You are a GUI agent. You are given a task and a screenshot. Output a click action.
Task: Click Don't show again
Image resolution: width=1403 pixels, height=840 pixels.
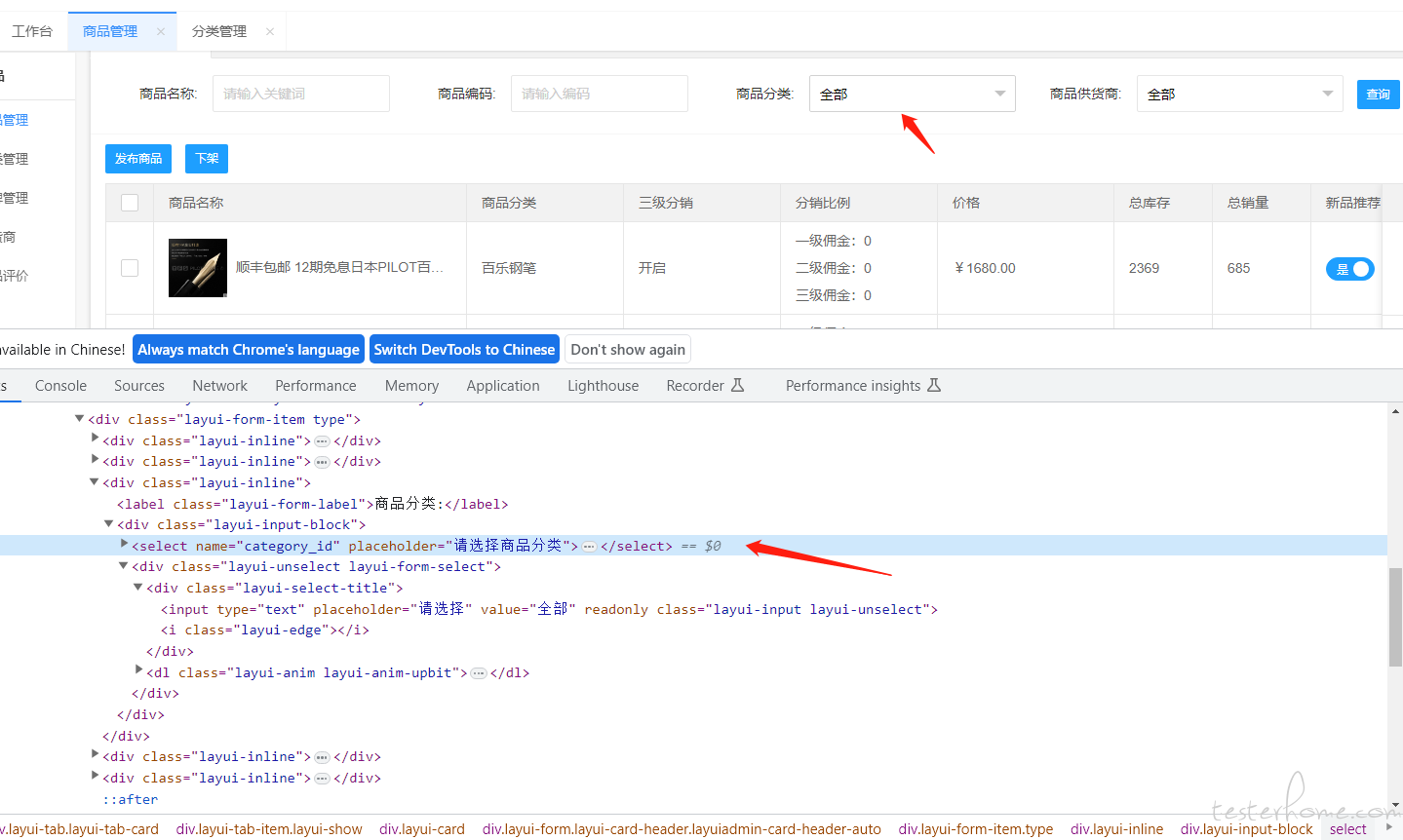628,350
